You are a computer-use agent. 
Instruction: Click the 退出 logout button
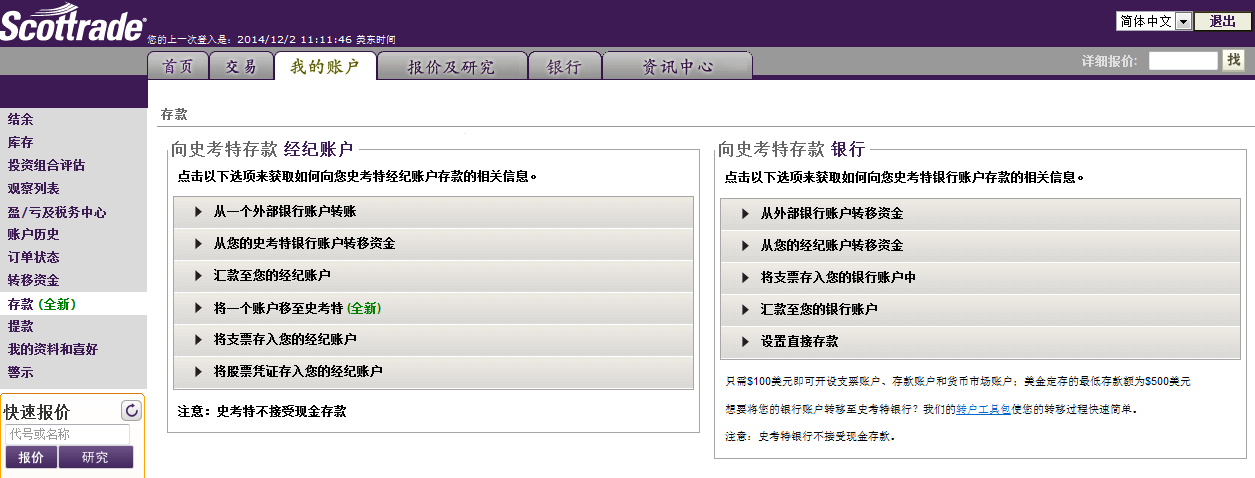[x=1222, y=21]
